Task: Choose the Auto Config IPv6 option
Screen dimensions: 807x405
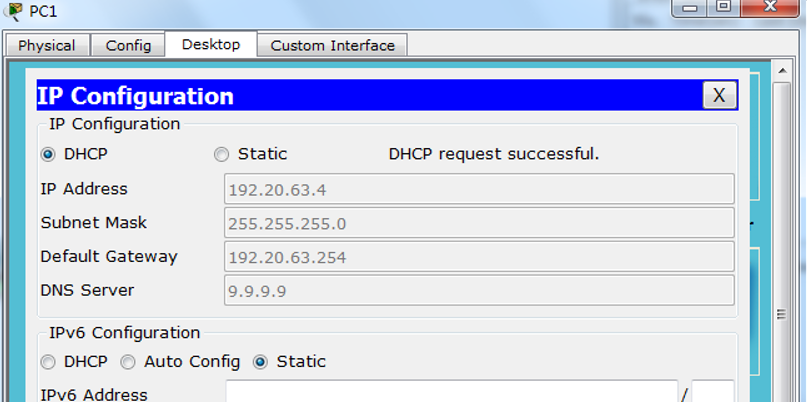Action: point(128,362)
